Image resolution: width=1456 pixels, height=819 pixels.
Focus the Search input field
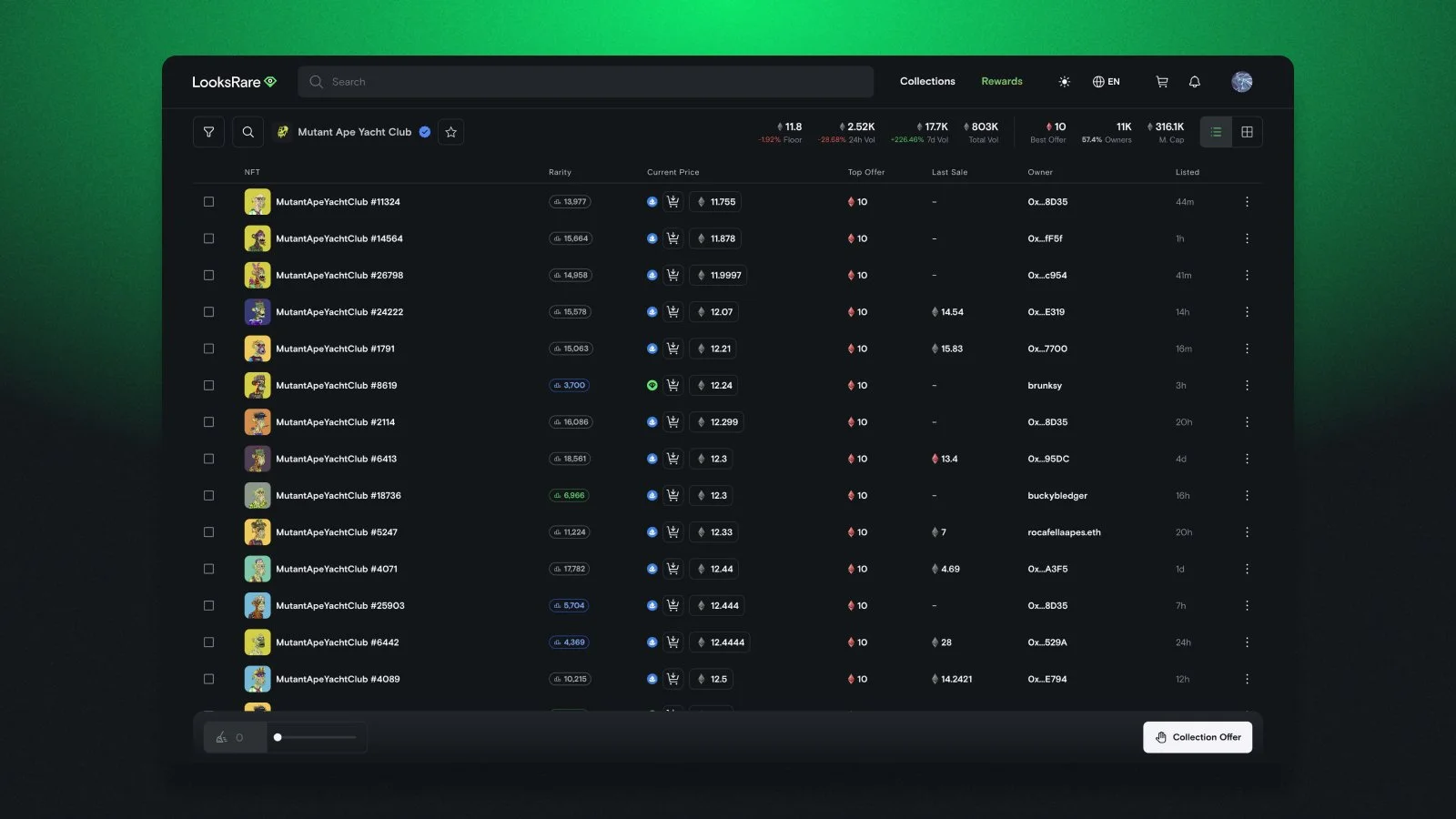(x=585, y=82)
